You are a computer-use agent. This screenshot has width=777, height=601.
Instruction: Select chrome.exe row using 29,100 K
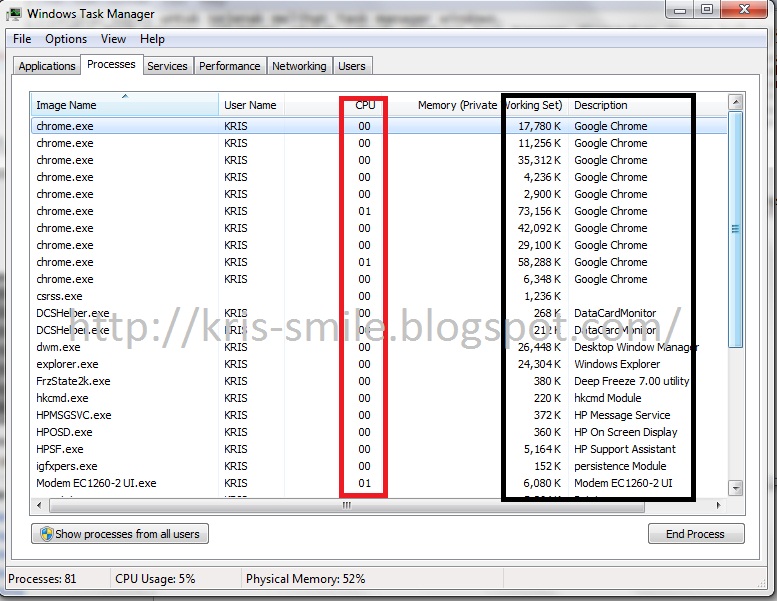click(x=379, y=245)
